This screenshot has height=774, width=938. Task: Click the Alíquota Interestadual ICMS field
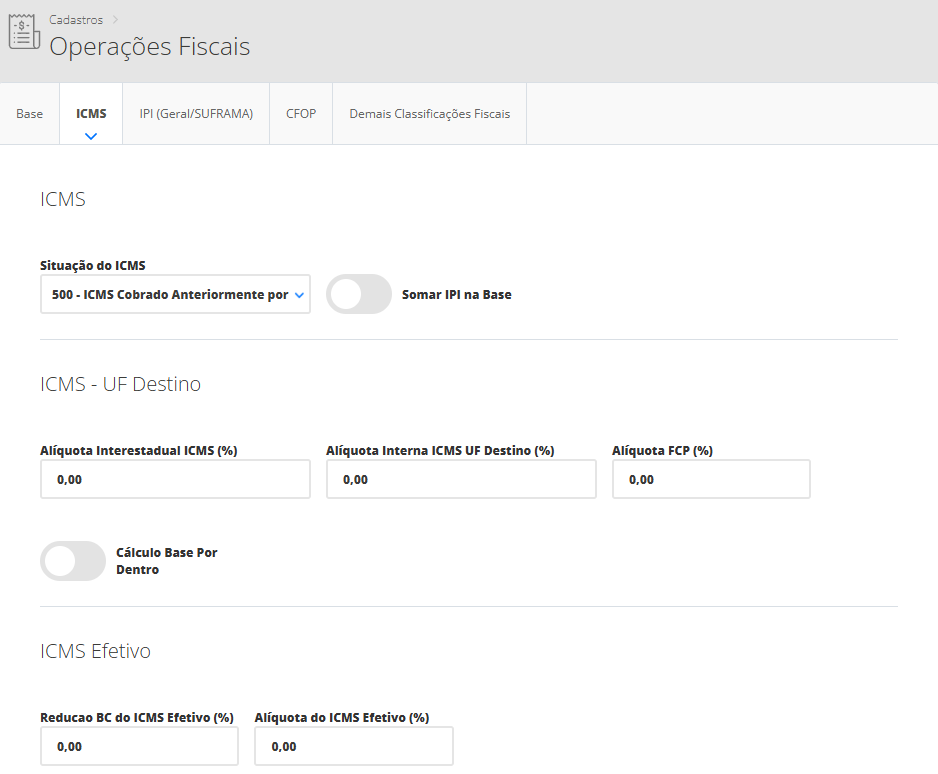click(x=175, y=480)
